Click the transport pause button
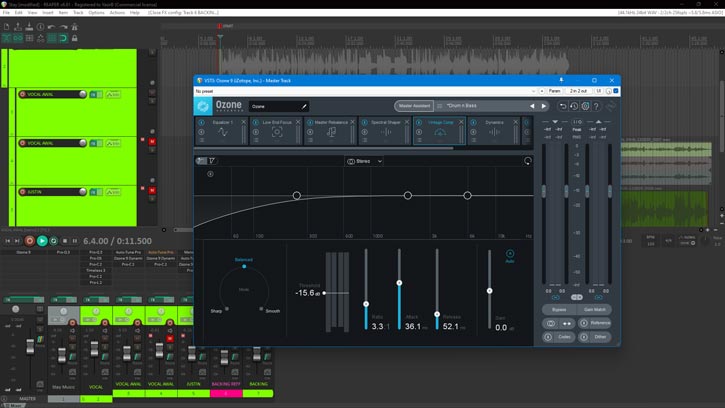 click(75, 241)
